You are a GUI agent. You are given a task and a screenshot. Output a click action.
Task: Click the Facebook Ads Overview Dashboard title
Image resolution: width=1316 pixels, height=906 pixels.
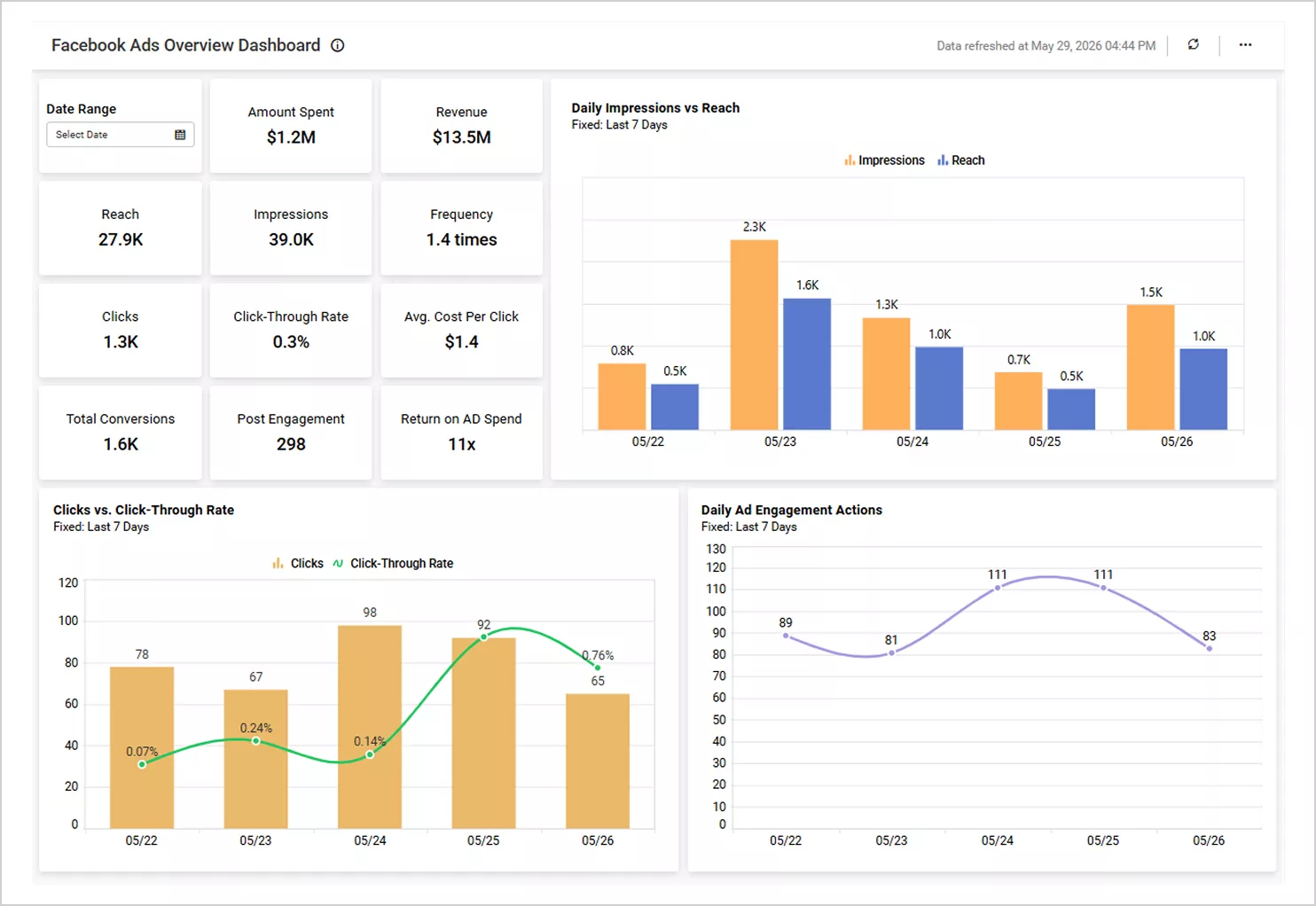point(185,45)
